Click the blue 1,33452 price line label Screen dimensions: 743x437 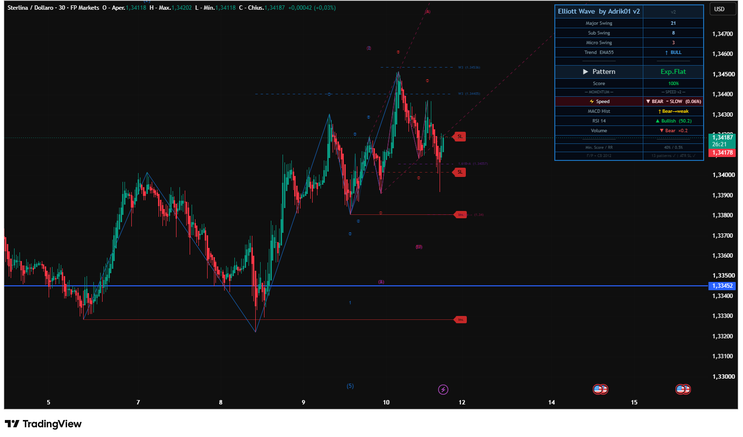coord(722,286)
